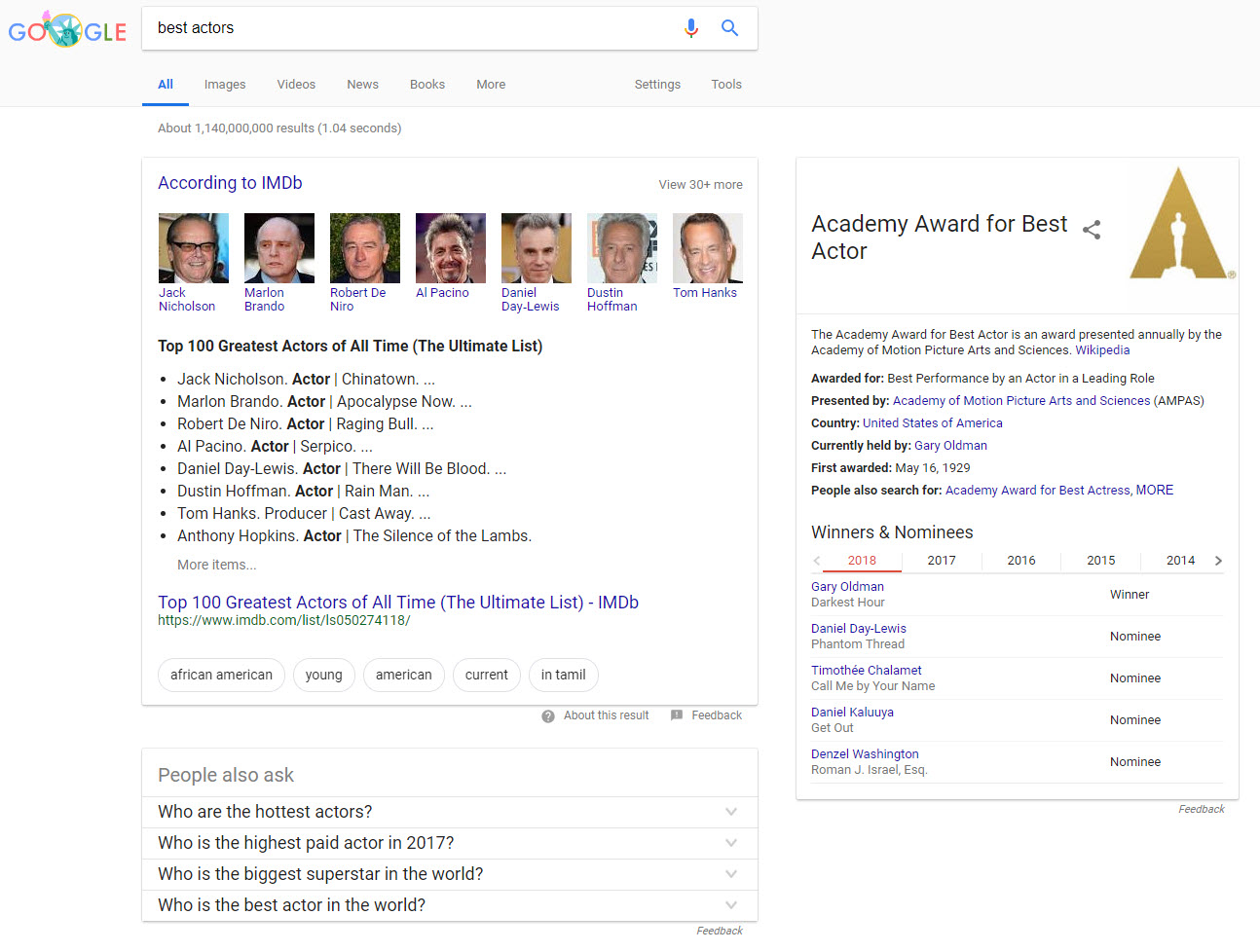Click Jack Nicholson's photo thumbnail
Viewport: 1260px width, 952px height.
(x=194, y=248)
